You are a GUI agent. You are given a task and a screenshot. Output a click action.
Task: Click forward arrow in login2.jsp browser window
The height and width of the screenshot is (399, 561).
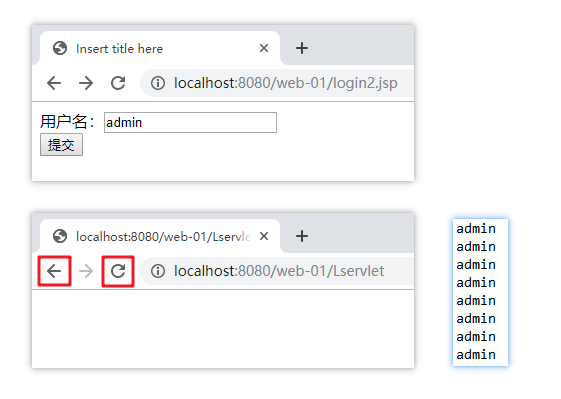(x=86, y=83)
